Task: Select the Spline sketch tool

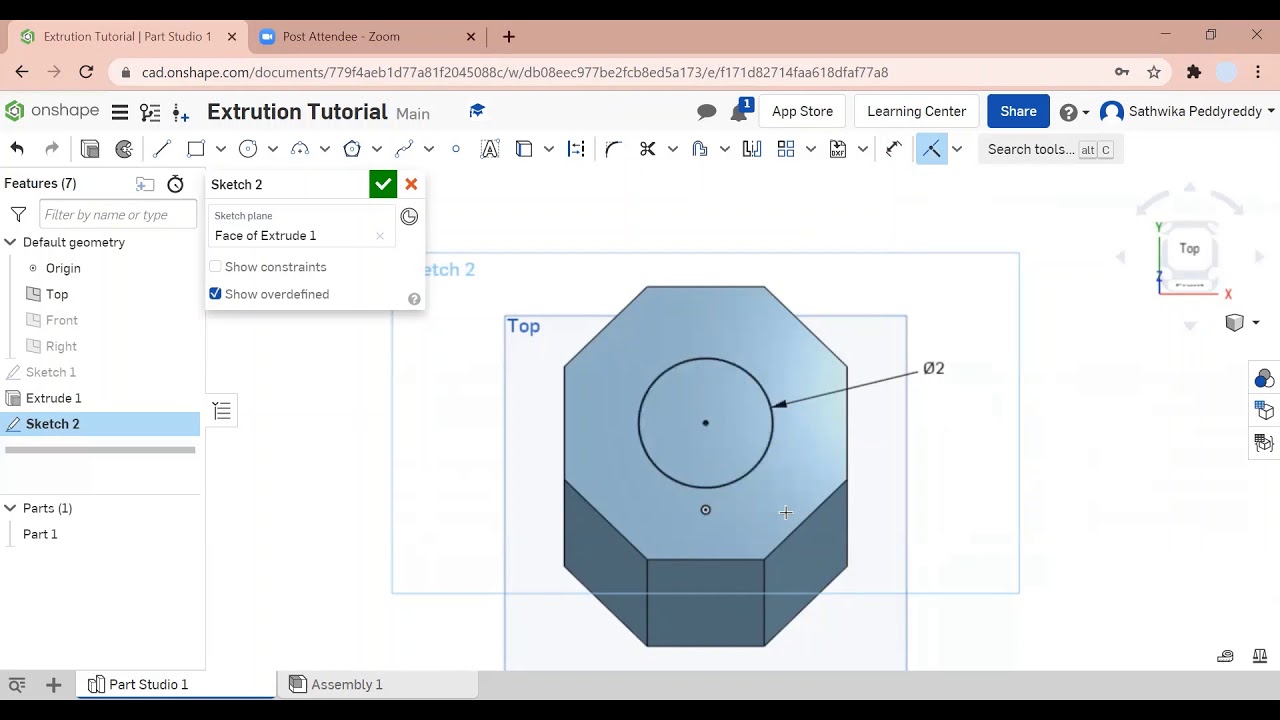Action: (x=404, y=149)
